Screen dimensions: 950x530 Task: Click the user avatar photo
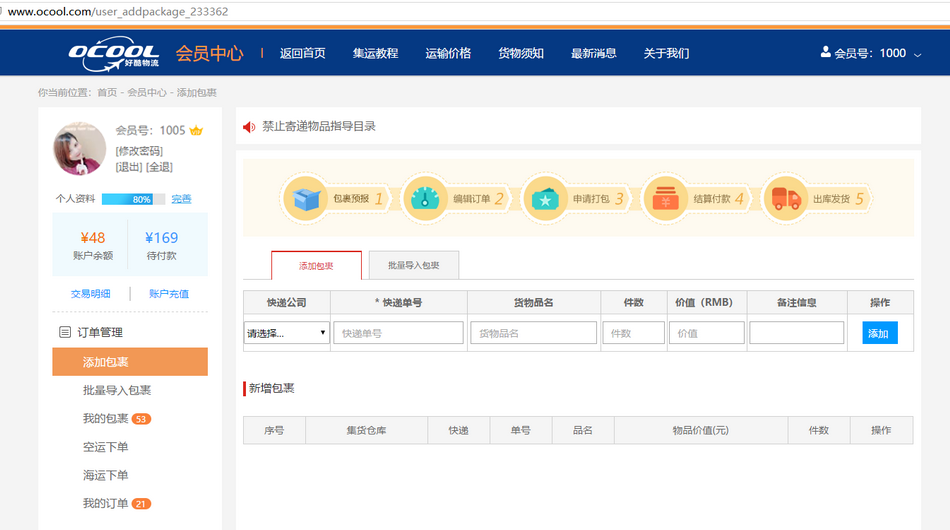tap(80, 149)
